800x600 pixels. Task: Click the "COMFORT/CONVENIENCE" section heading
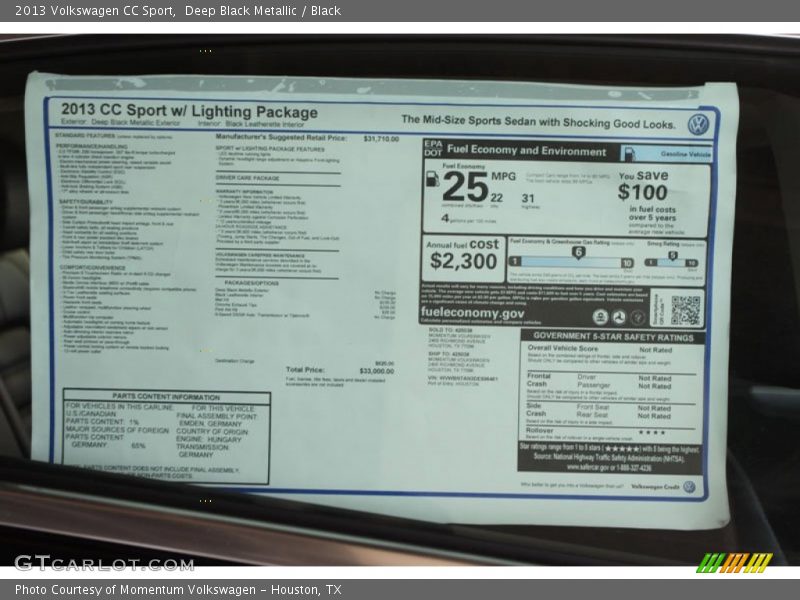tap(93, 267)
